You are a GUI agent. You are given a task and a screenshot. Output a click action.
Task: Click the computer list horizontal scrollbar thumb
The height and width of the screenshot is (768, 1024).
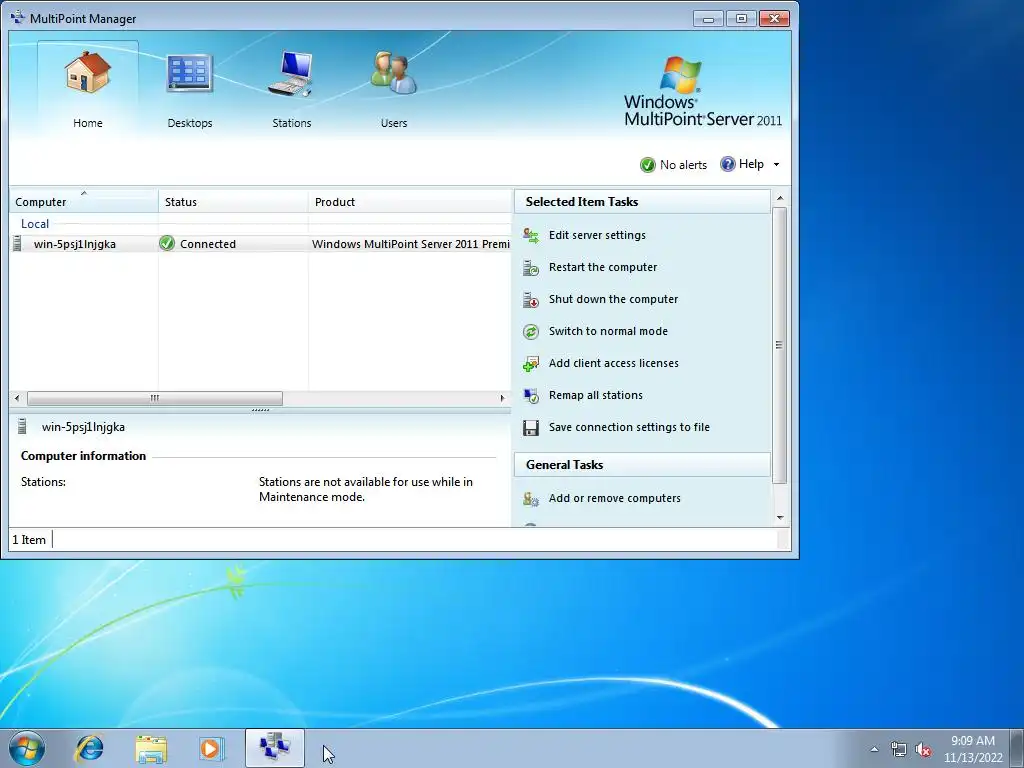pyautogui.click(x=155, y=398)
